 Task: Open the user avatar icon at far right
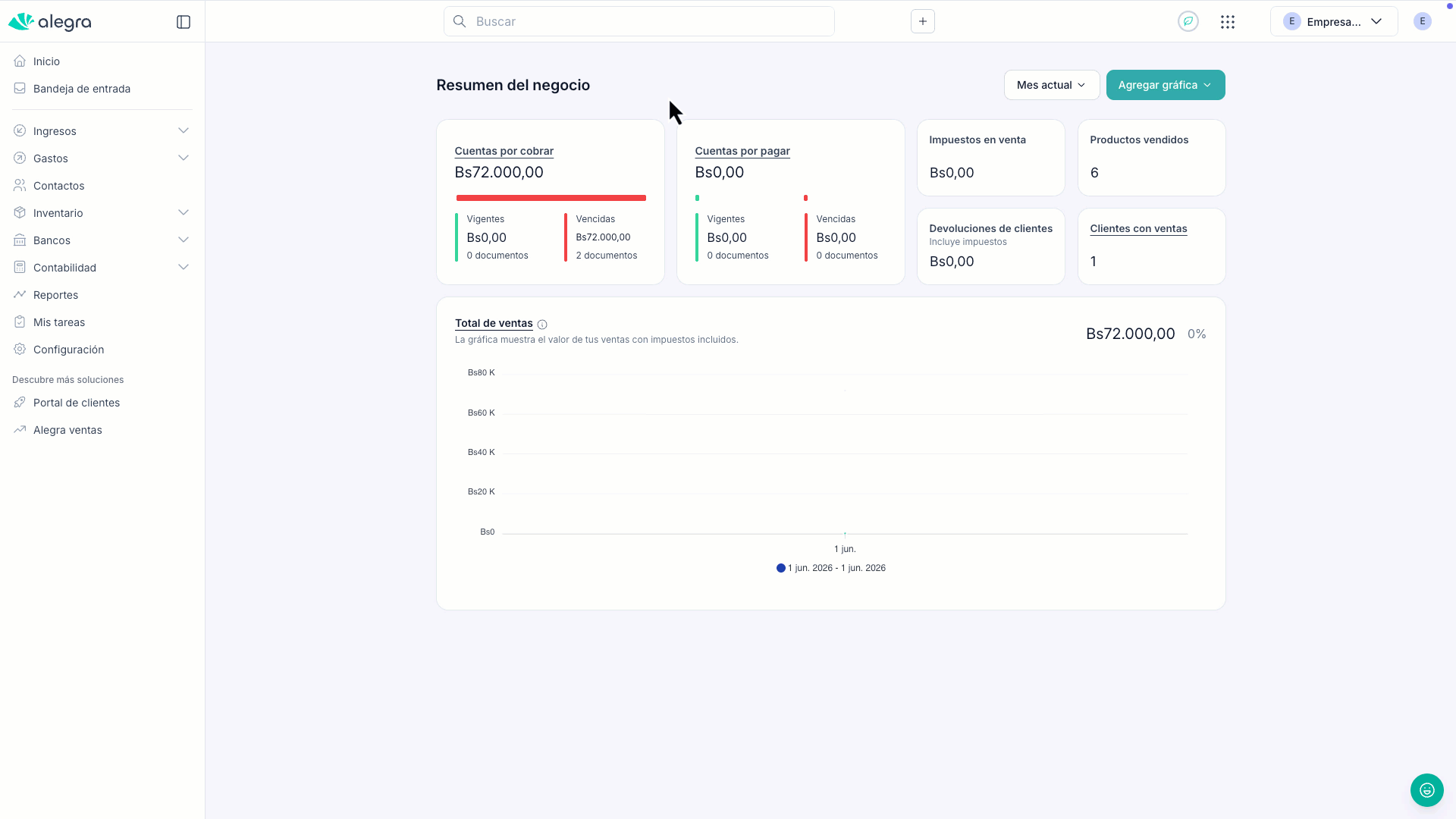[x=1423, y=21]
